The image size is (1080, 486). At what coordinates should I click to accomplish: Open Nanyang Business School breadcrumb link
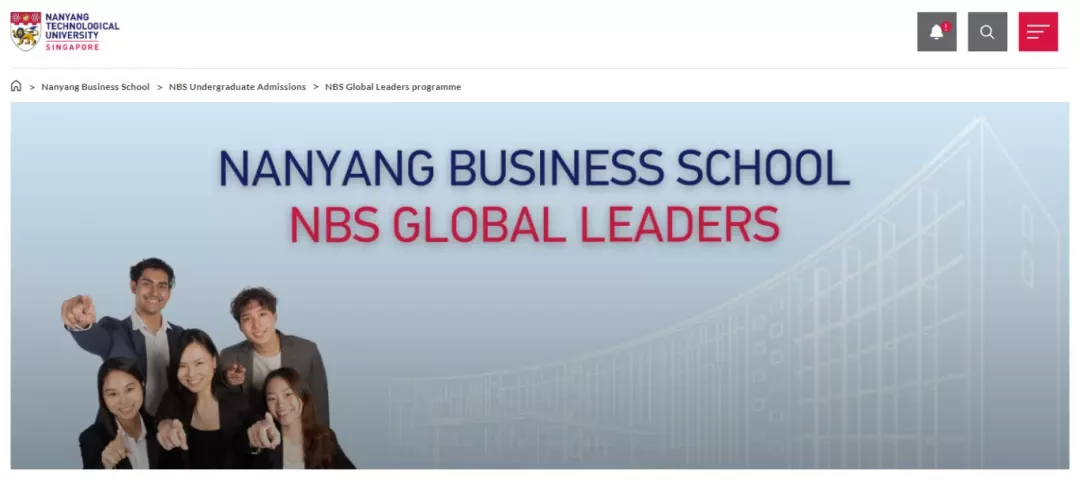(x=95, y=87)
